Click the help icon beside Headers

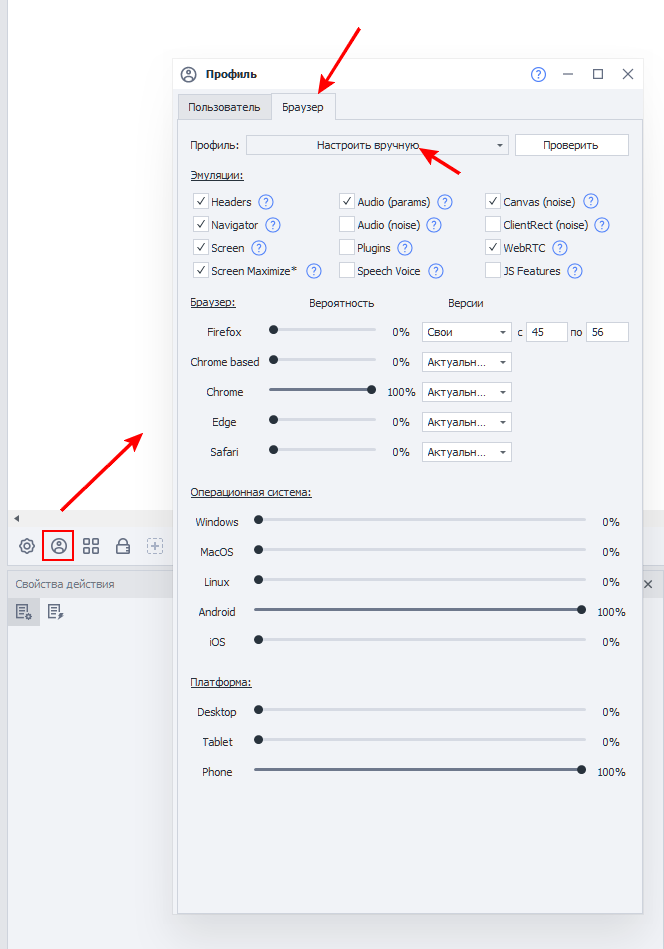click(266, 202)
